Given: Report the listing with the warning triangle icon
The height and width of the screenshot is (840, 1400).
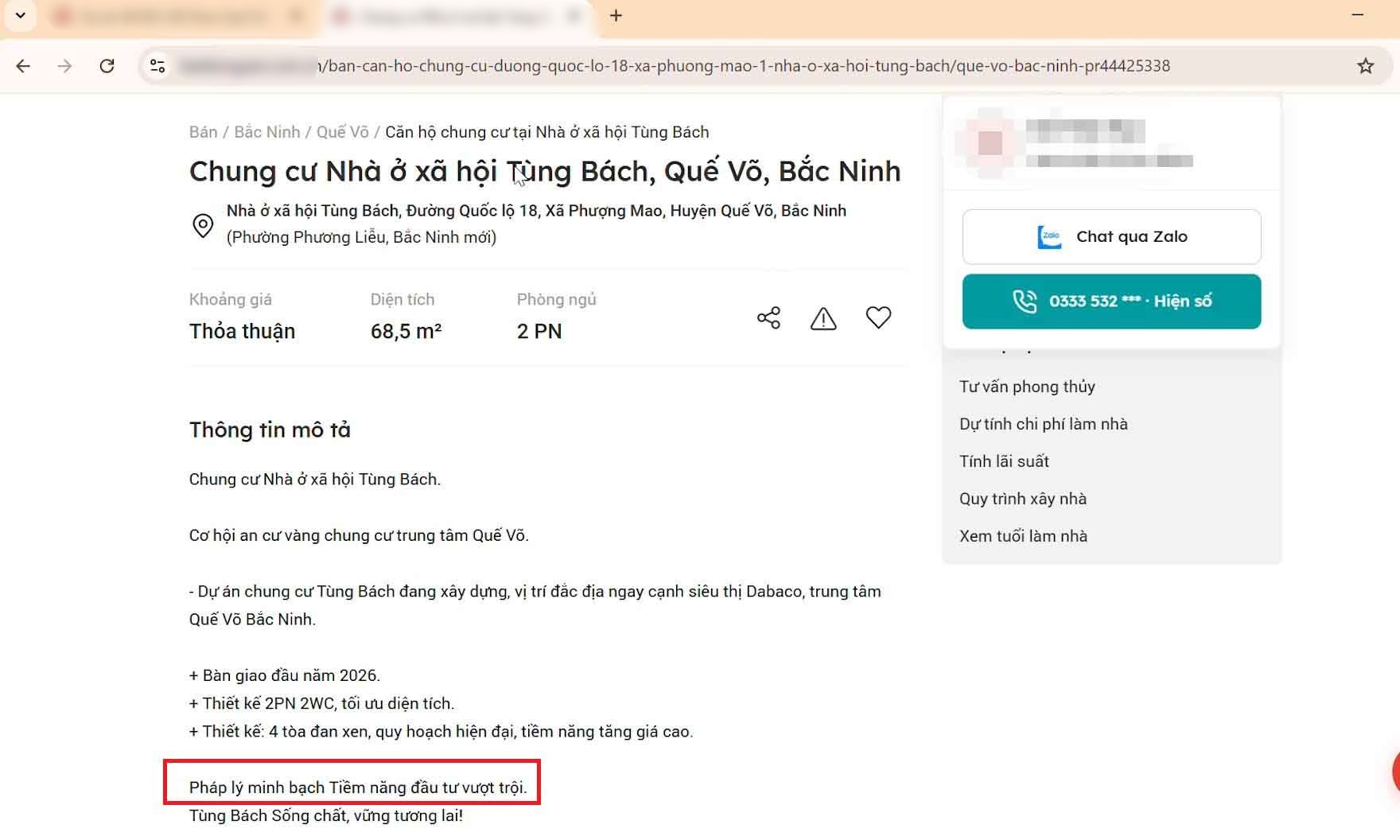Looking at the screenshot, I should click(x=823, y=318).
